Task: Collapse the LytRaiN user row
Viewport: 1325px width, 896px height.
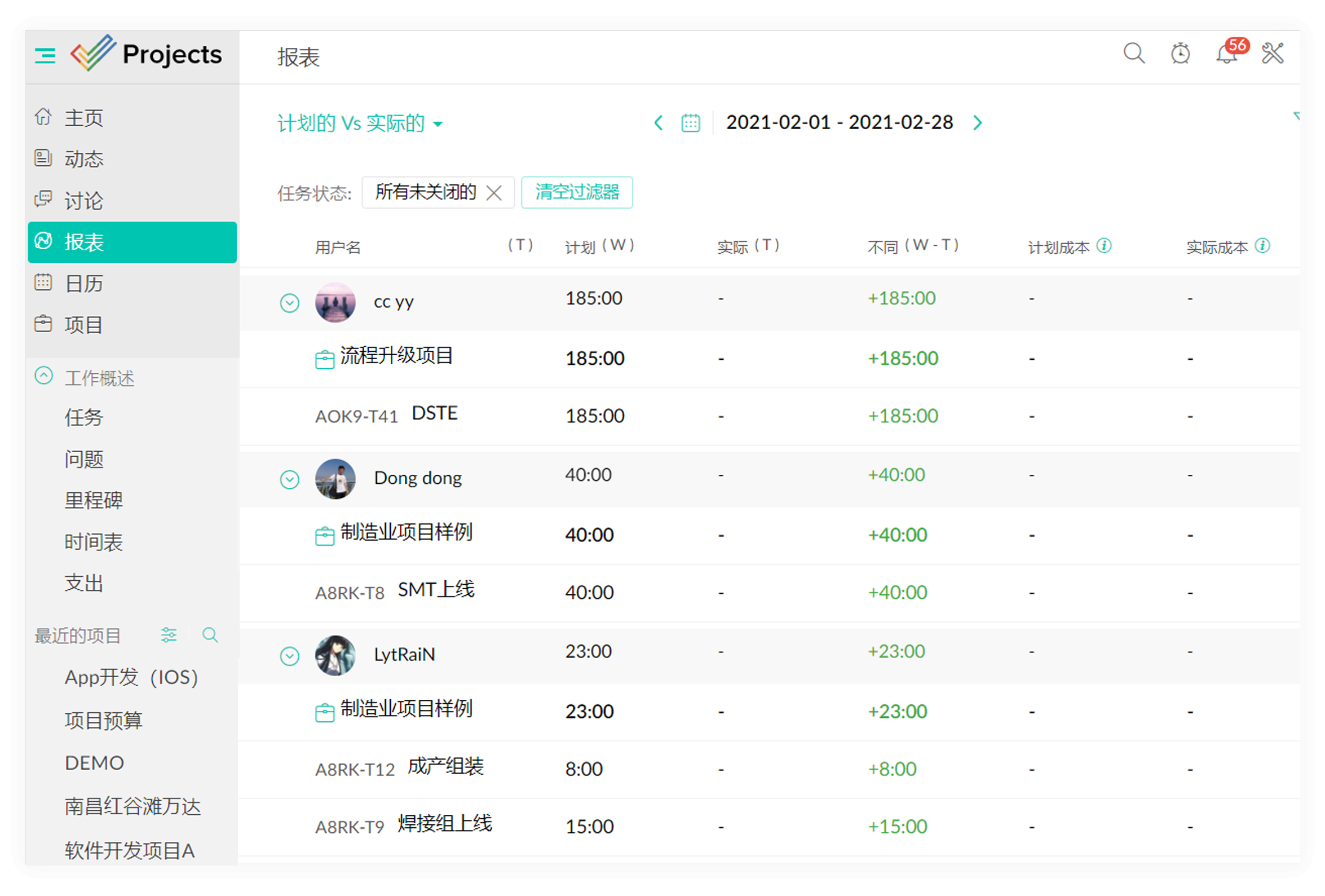Action: (290, 656)
